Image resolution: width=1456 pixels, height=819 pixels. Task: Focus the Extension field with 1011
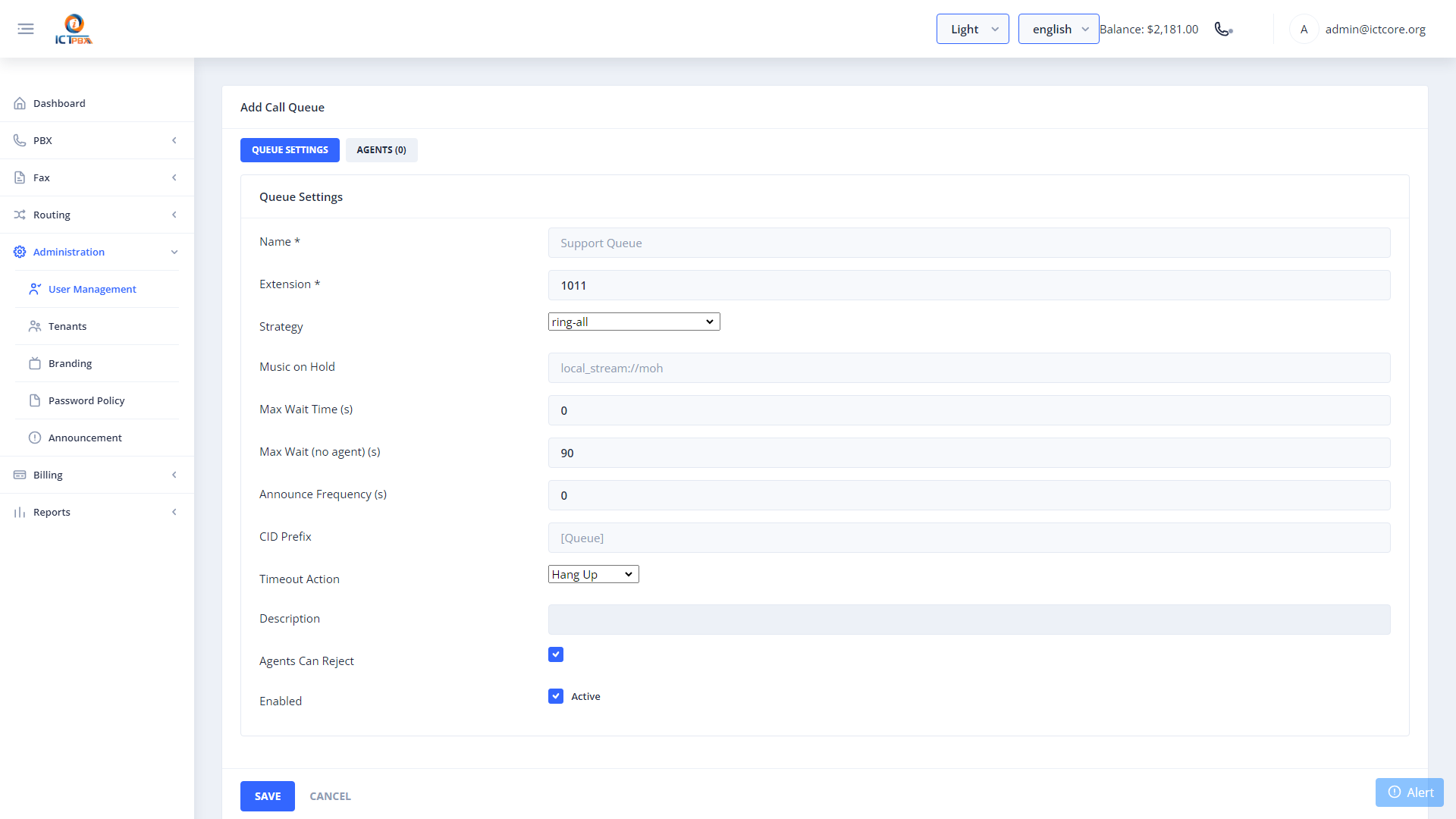click(x=969, y=285)
